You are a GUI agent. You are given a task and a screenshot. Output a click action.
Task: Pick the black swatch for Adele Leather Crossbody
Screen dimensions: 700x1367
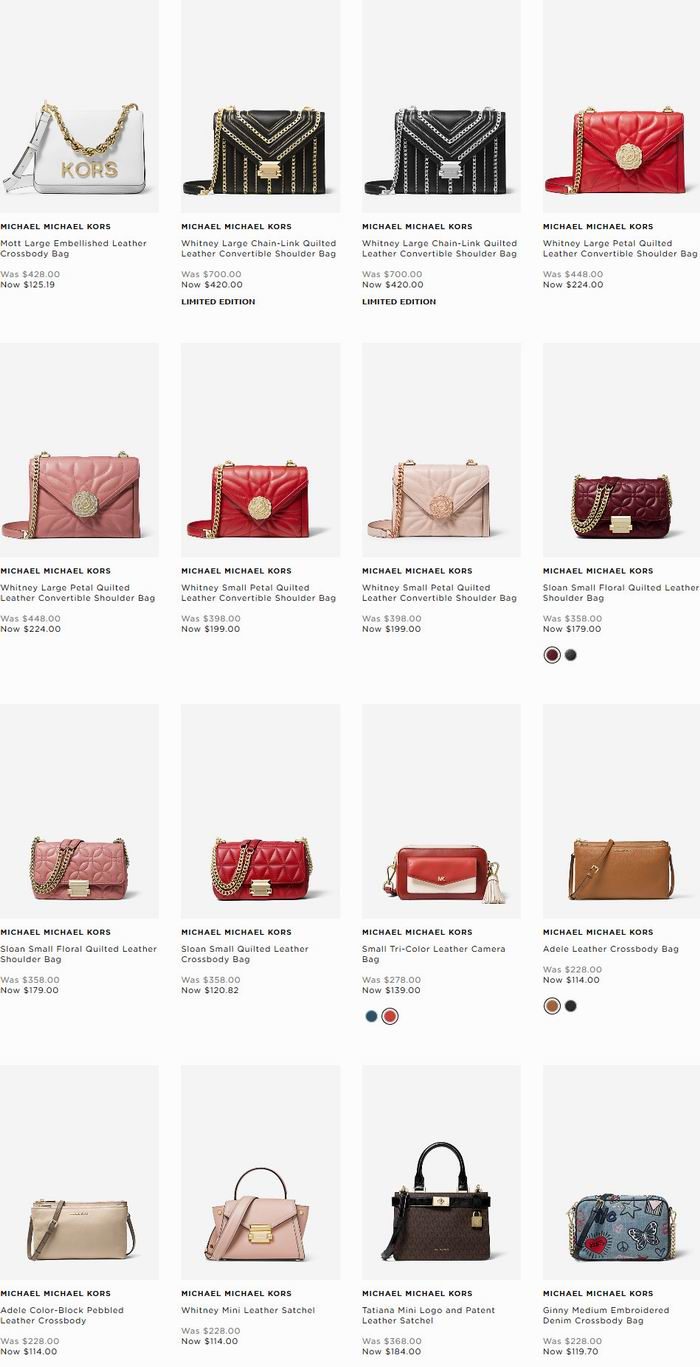click(571, 1006)
